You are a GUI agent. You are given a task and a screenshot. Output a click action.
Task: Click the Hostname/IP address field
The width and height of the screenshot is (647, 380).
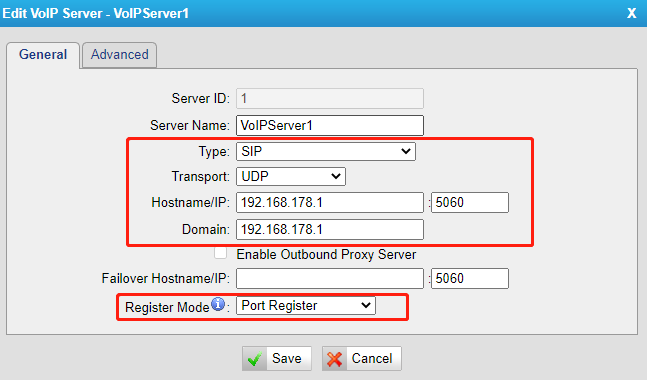pos(330,202)
